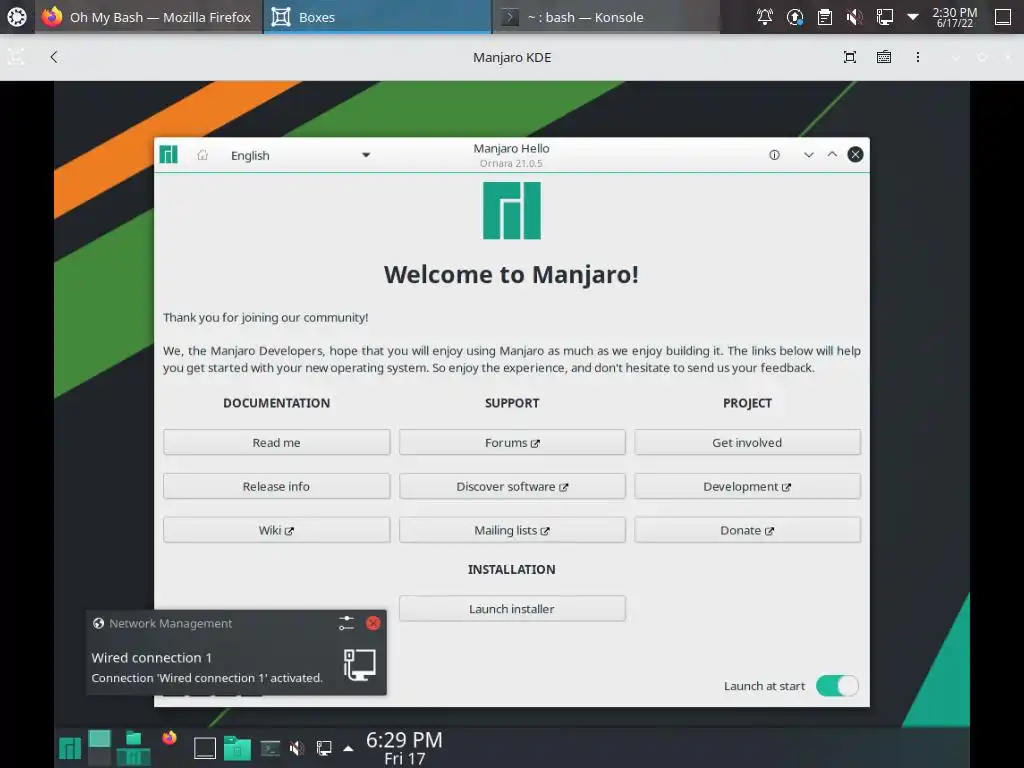Expand guest system tray arrow
The width and height of the screenshot is (1024, 768).
pos(348,748)
